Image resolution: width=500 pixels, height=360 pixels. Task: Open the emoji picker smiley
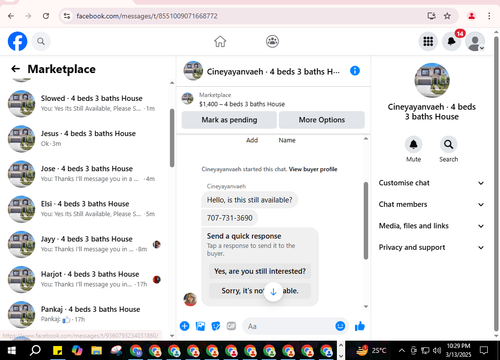(x=340, y=326)
